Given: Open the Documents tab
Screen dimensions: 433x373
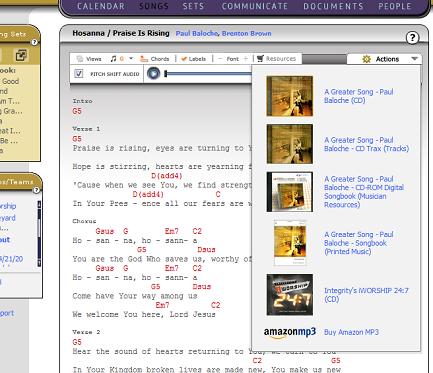Looking at the screenshot, I should pyautogui.click(x=333, y=6).
